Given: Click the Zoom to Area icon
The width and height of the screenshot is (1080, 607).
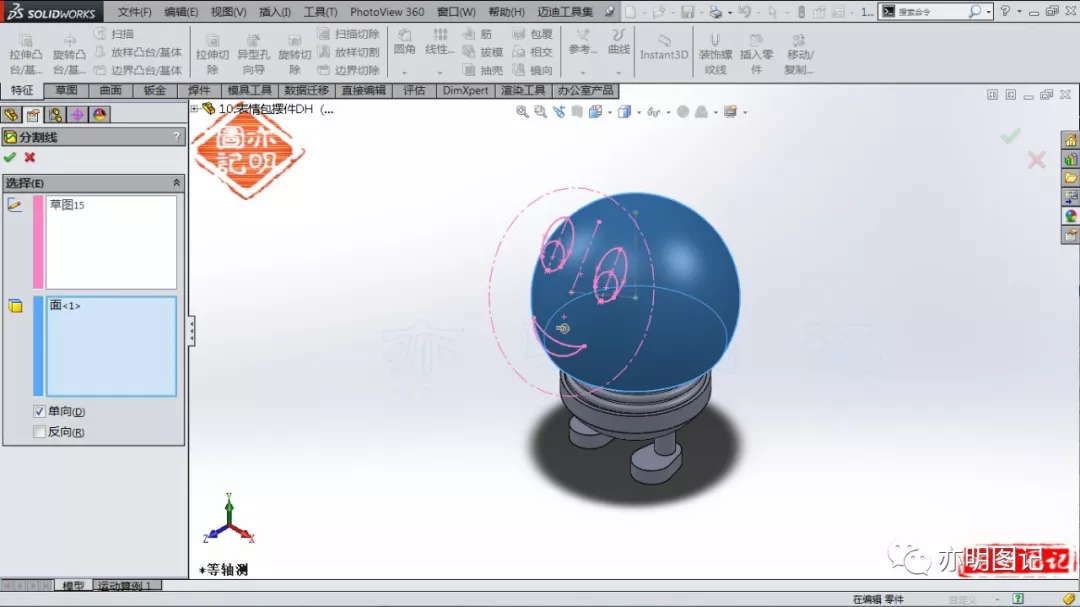Looking at the screenshot, I should click(541, 112).
